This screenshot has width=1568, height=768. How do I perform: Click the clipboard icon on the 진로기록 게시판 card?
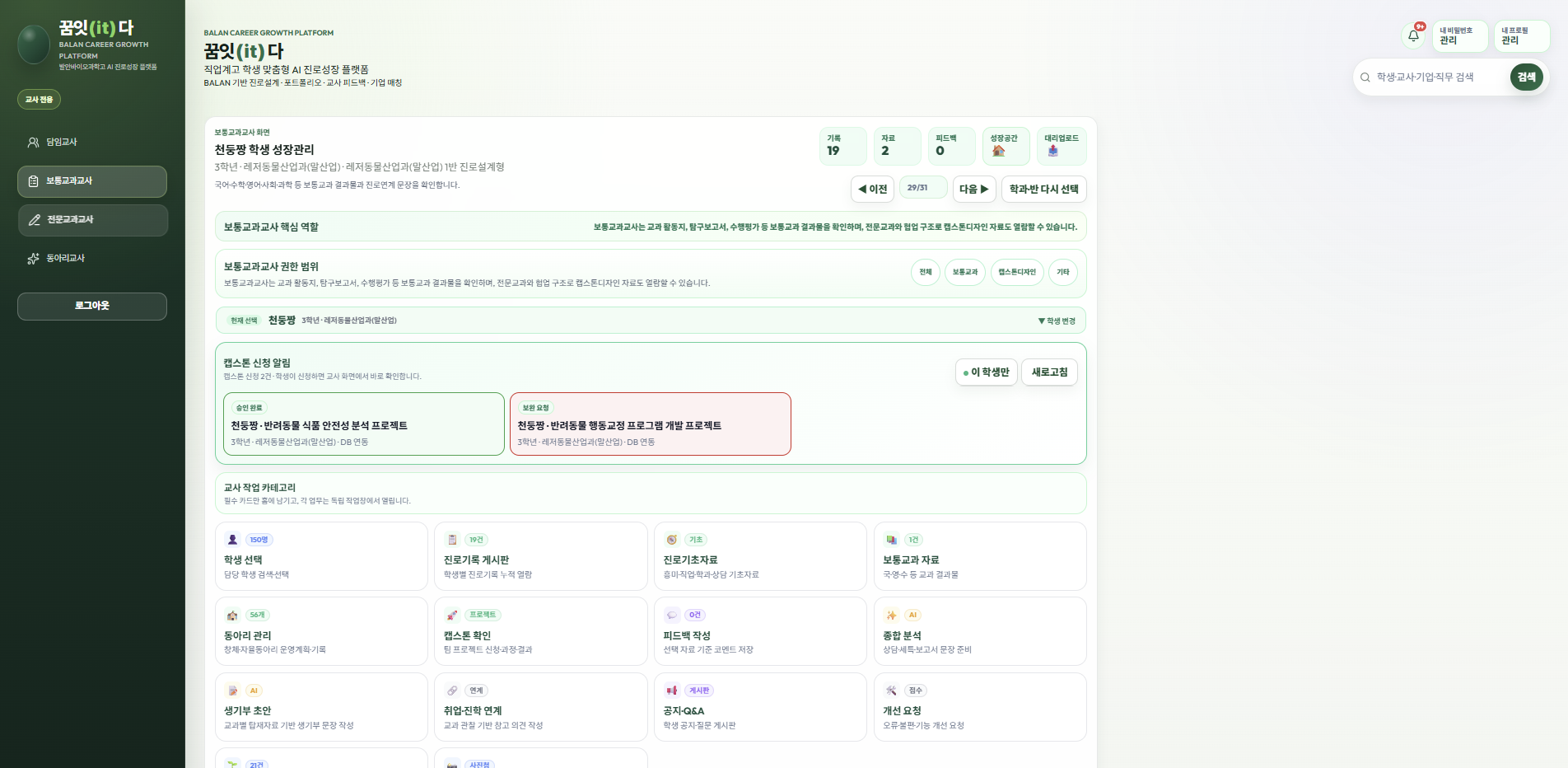[452, 540]
